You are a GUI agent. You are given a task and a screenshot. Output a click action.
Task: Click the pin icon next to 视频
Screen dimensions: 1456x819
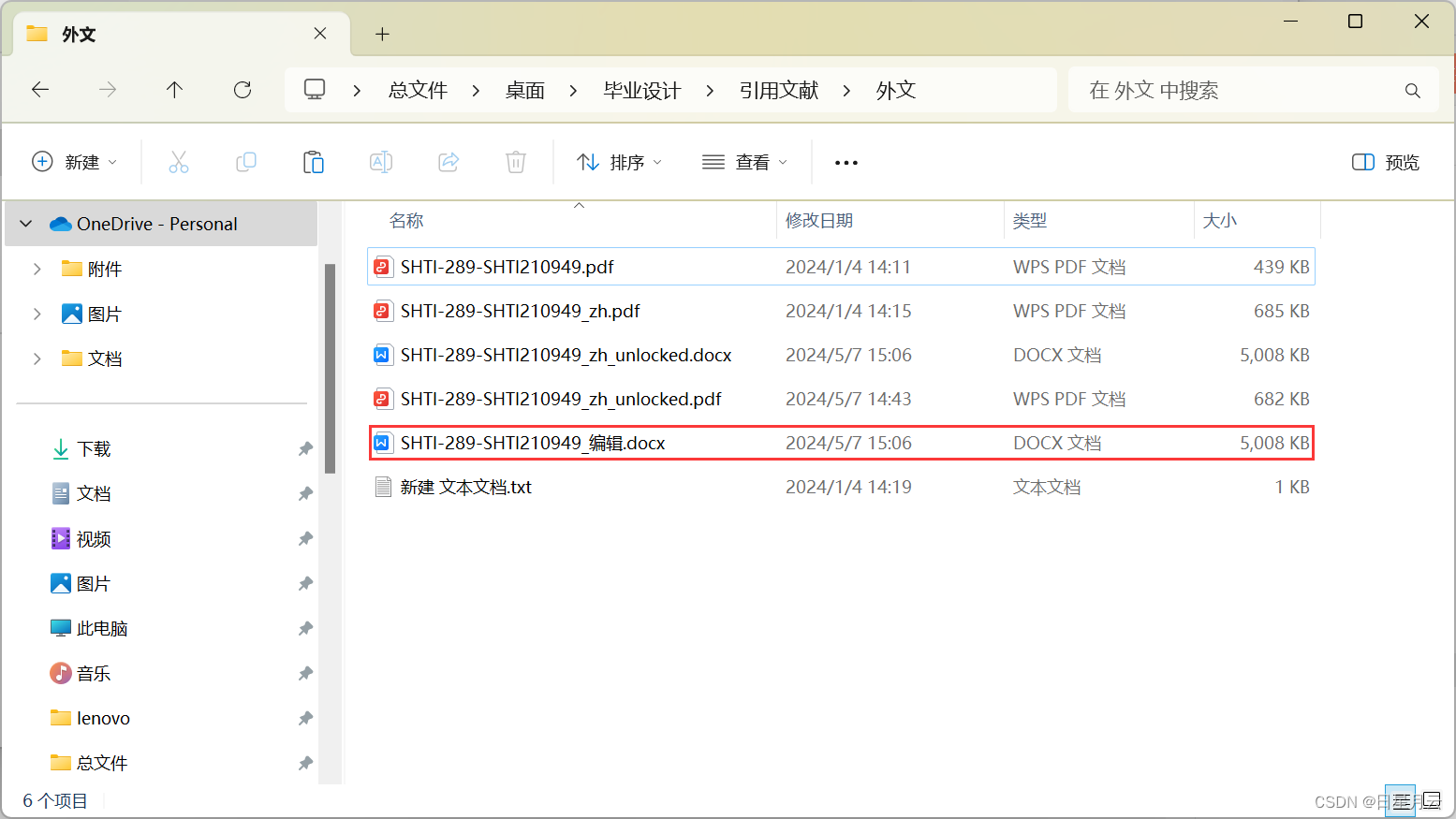(x=305, y=539)
